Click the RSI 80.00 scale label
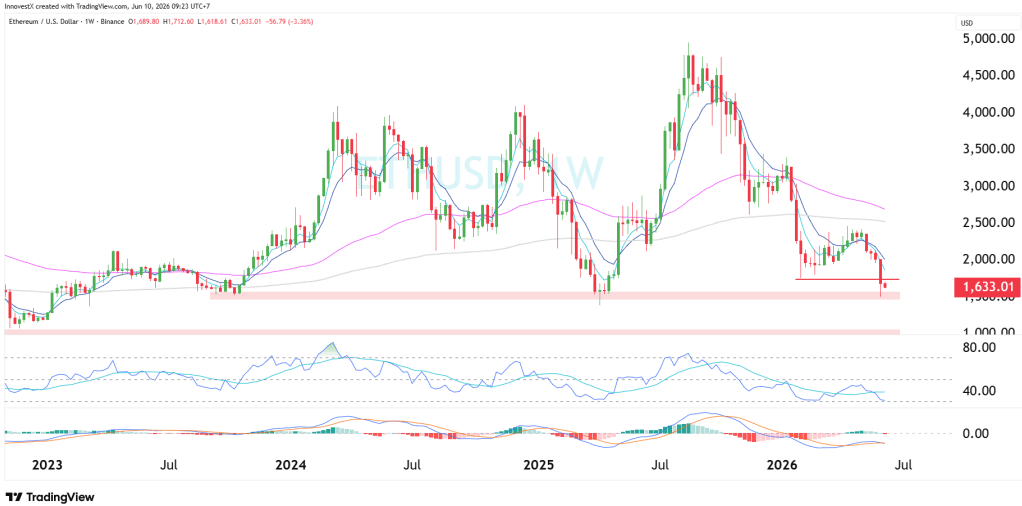The image size is (1022, 506). pyautogui.click(x=991, y=348)
